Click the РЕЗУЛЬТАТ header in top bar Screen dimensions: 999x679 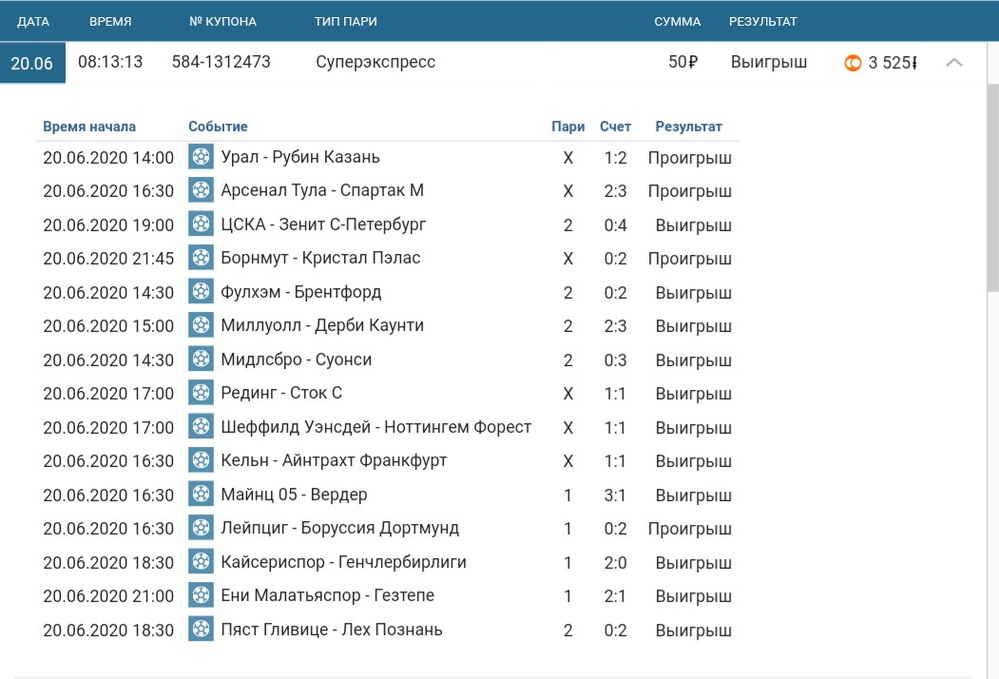762,21
